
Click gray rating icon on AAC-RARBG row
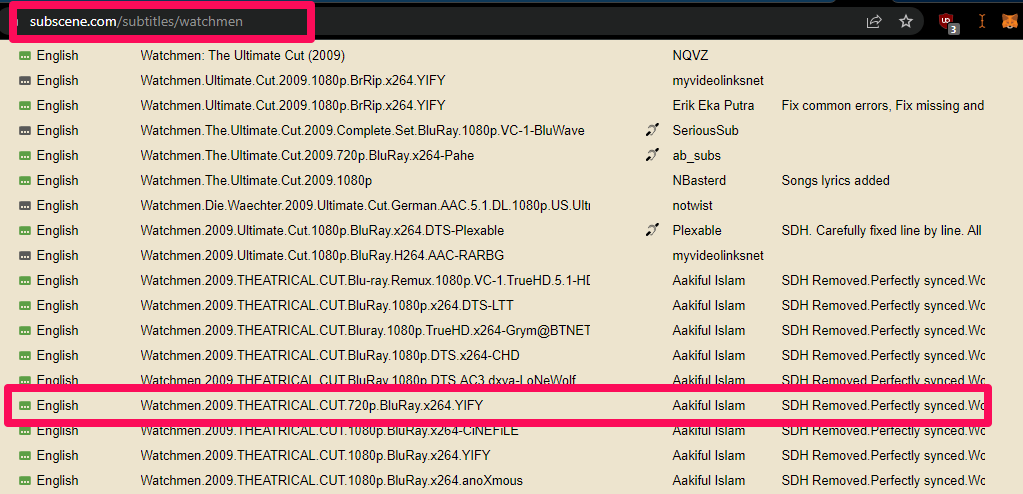25,256
